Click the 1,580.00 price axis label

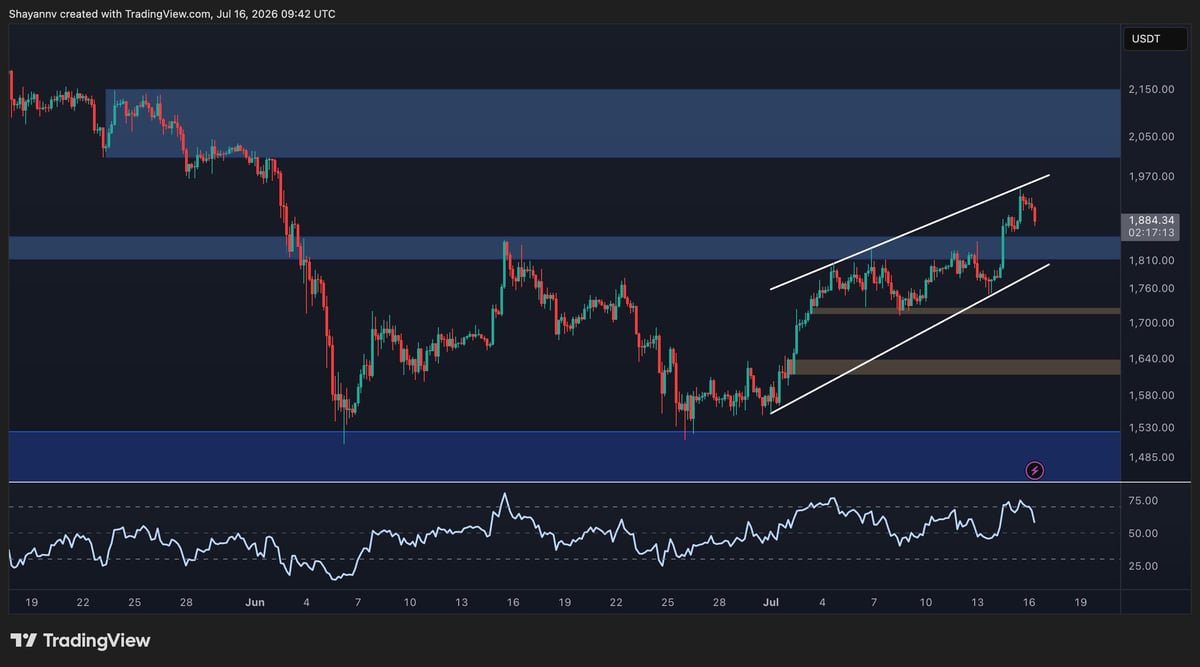(1151, 396)
